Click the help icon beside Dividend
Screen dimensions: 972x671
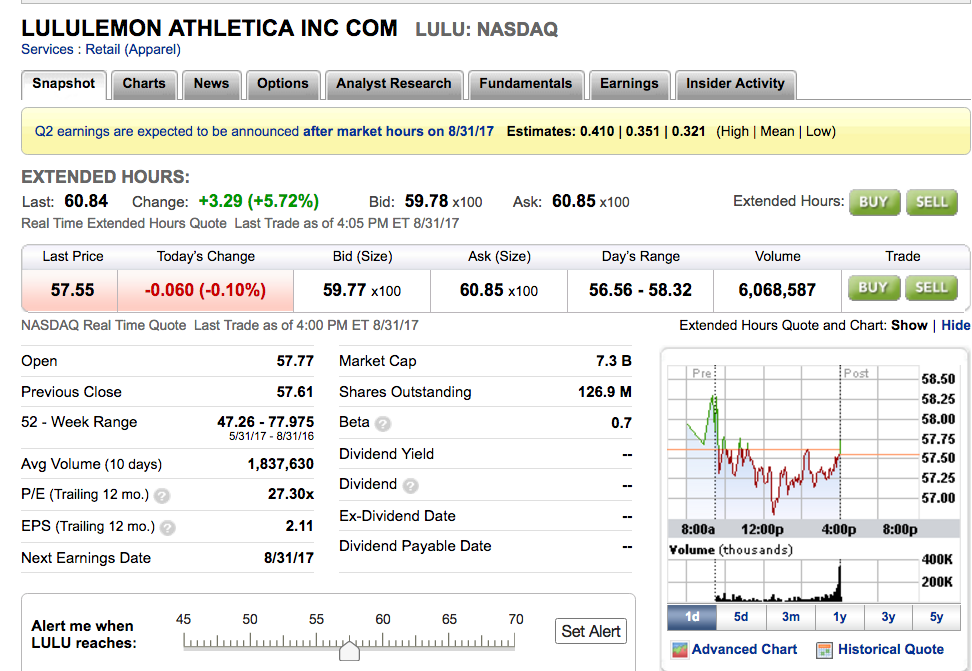410,486
